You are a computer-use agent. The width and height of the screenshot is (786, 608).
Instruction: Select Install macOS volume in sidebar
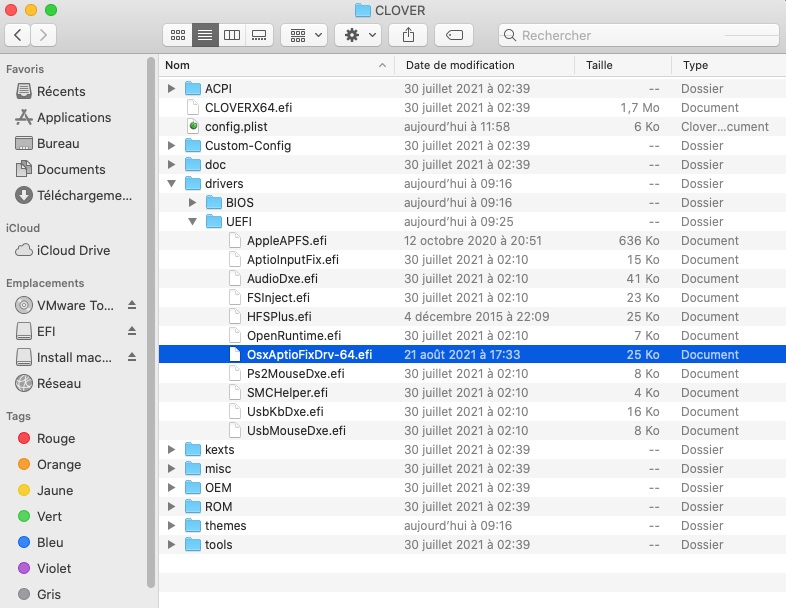pyautogui.click(x=63, y=357)
